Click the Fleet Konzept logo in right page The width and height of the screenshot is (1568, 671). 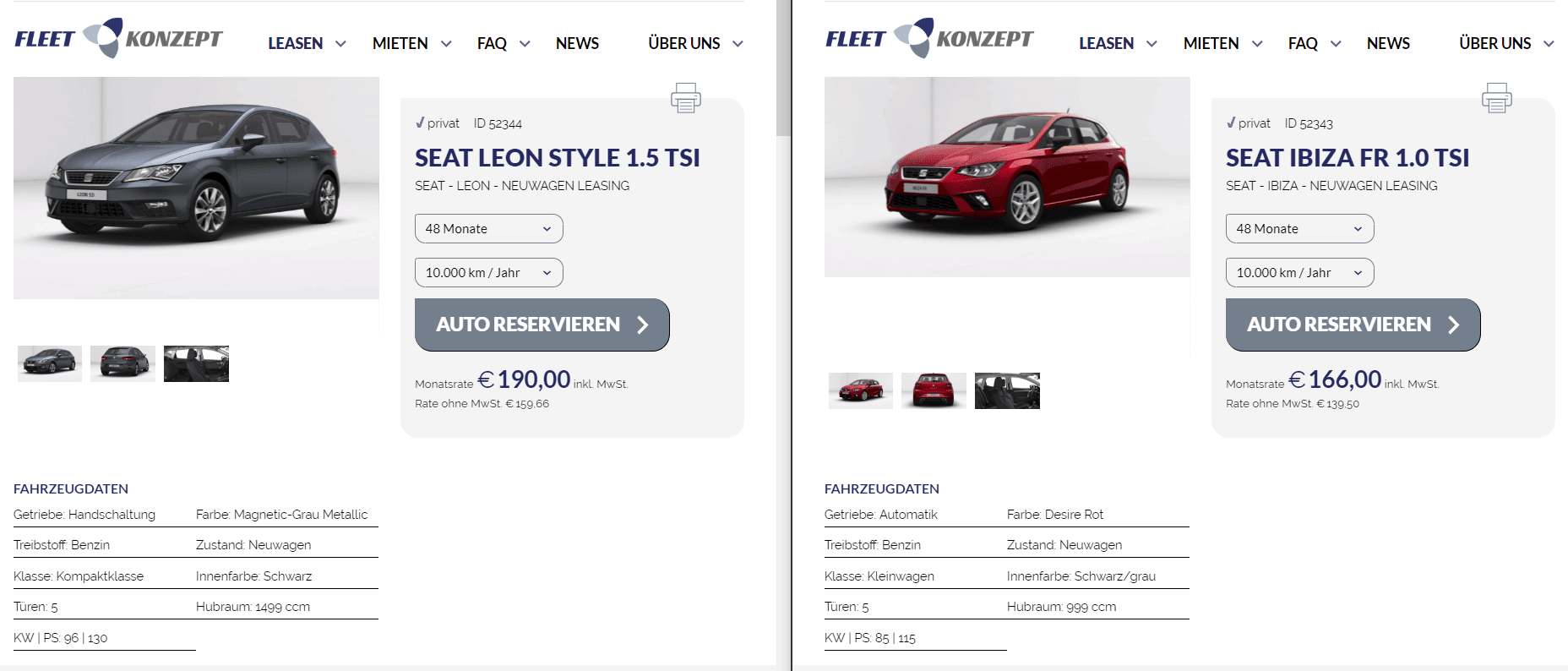pos(930,38)
